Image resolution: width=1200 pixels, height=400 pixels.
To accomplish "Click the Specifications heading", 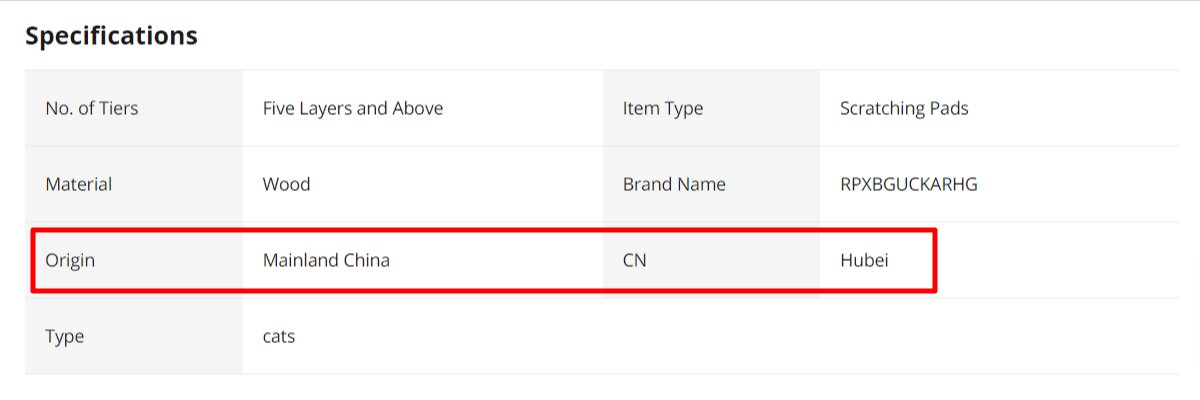I will coord(111,36).
